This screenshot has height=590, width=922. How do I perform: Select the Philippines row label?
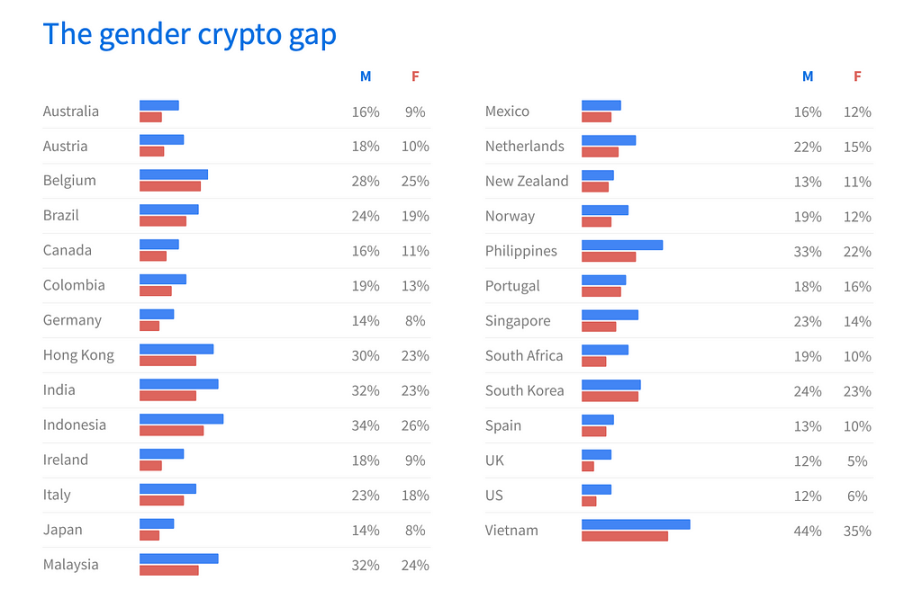[520, 251]
